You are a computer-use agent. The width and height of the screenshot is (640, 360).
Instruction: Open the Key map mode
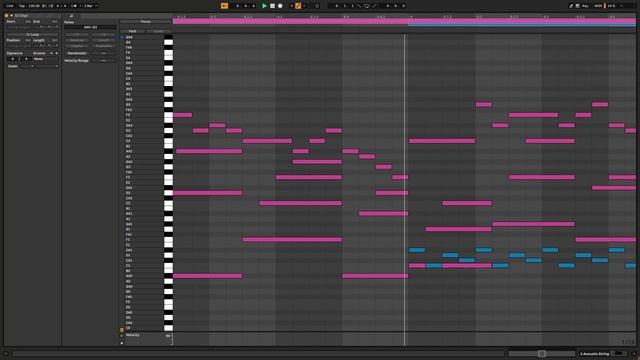(585, 6)
